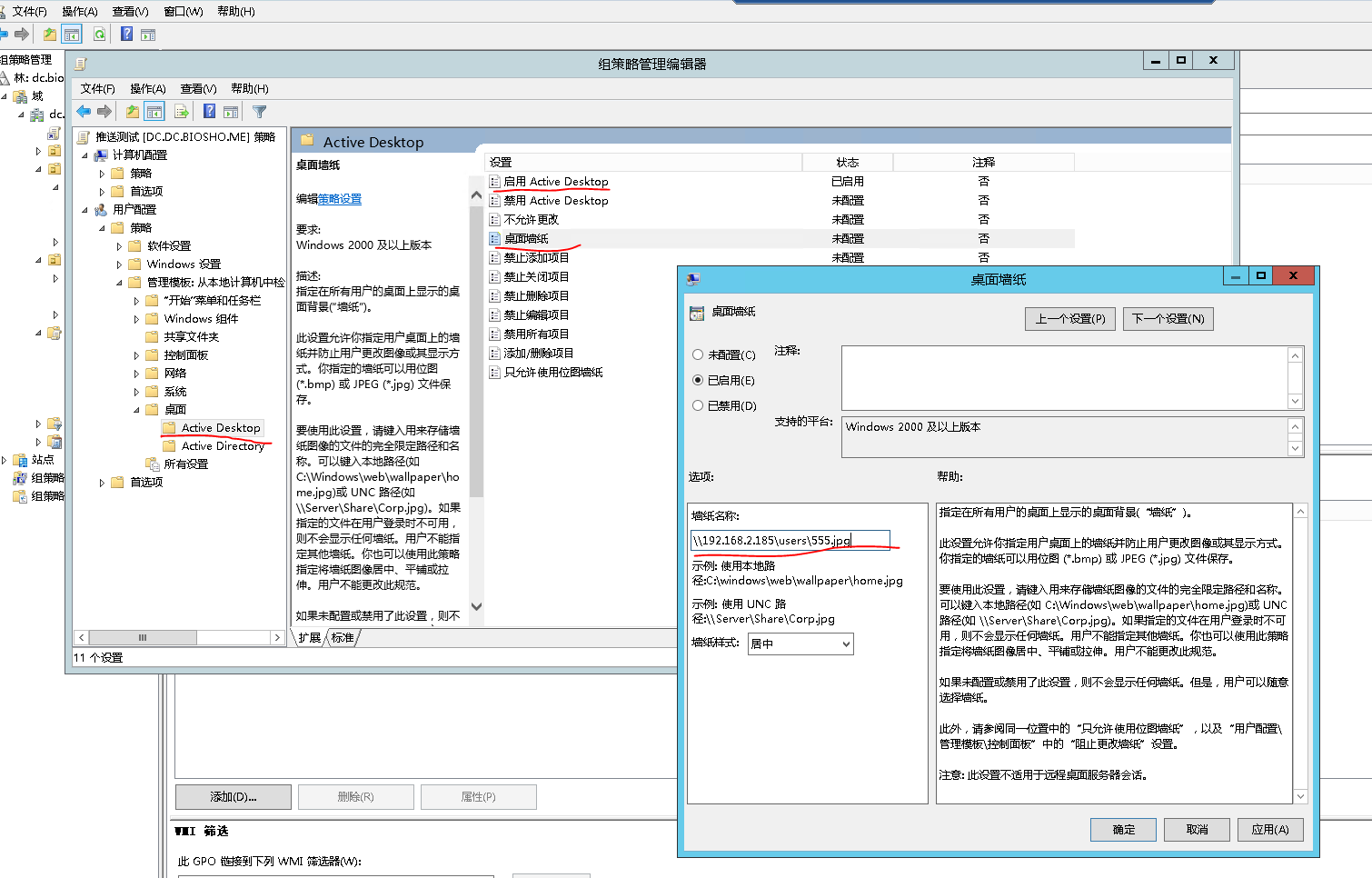Expand the 控制面板 tree node

137,355
